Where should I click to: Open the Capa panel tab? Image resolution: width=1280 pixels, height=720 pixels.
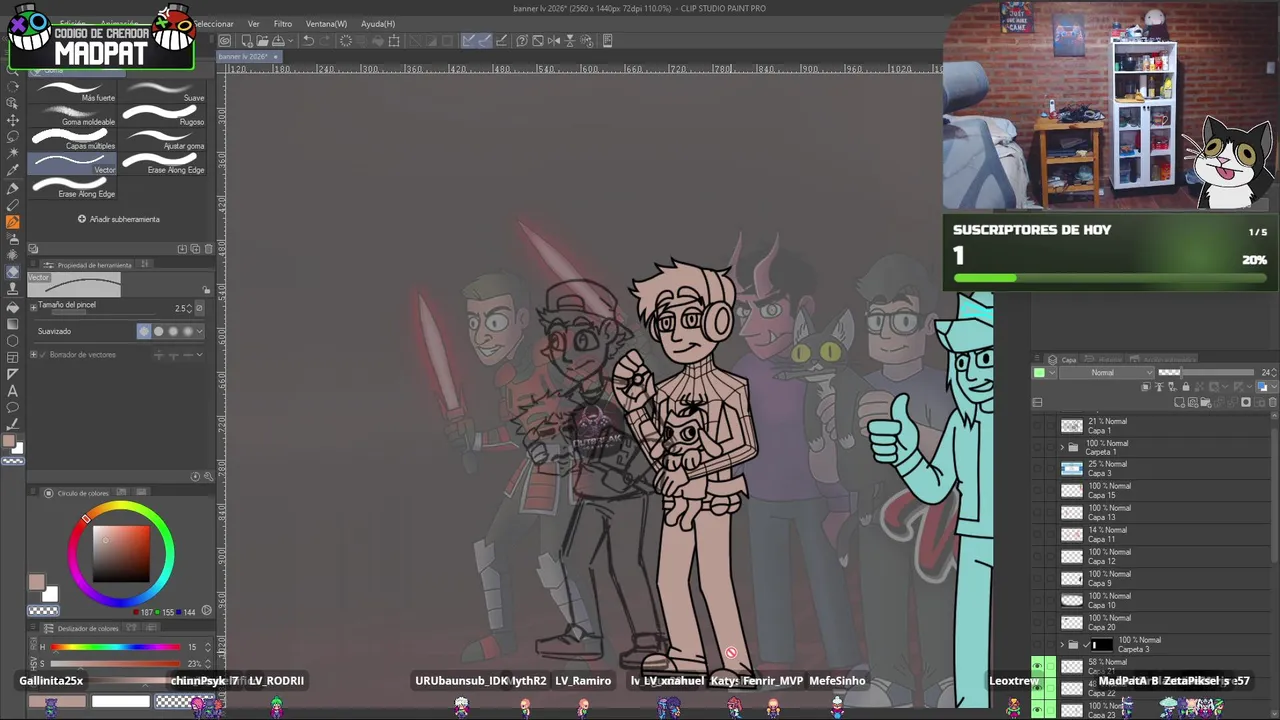pos(1063,360)
